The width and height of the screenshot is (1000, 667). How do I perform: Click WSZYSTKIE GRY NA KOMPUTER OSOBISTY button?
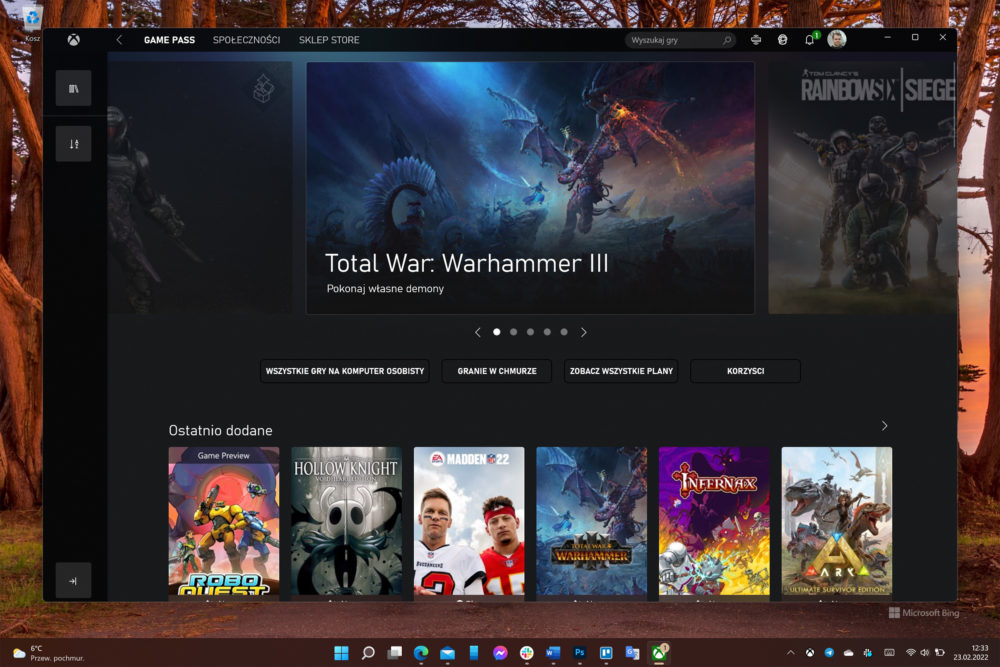pos(345,371)
